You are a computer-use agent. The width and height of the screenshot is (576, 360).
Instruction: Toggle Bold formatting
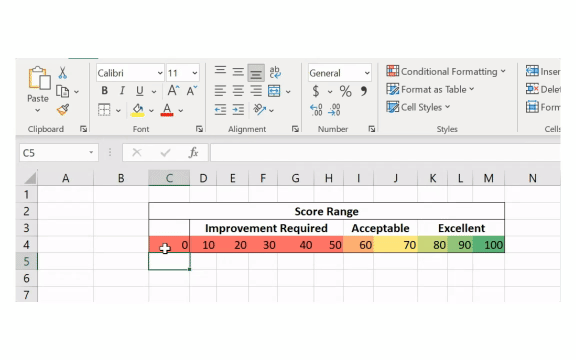[x=105, y=90]
